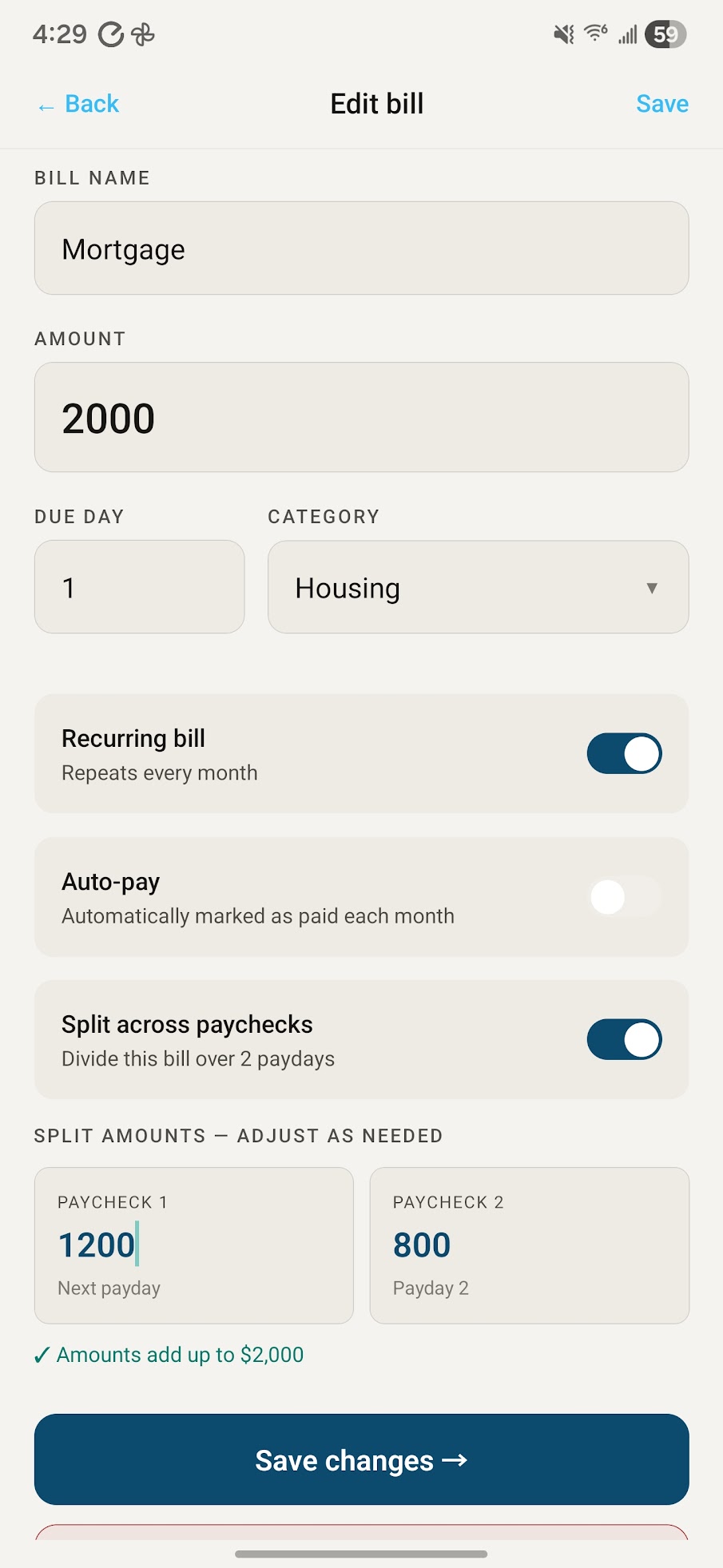Tap the Wi-Fi status icon
Screen dimensions: 723x1568
coord(595,34)
